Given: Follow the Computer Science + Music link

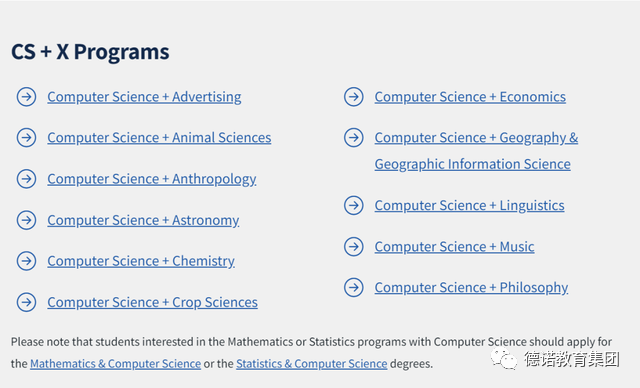Looking at the screenshot, I should click(x=454, y=247).
